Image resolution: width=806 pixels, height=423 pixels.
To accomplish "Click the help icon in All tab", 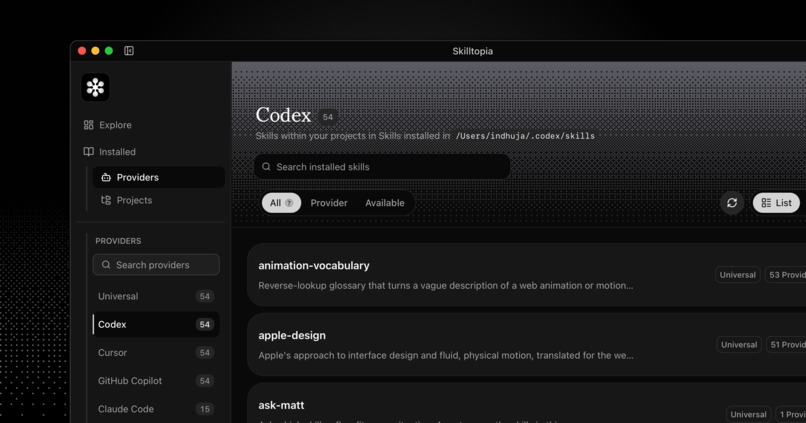I will pos(289,203).
